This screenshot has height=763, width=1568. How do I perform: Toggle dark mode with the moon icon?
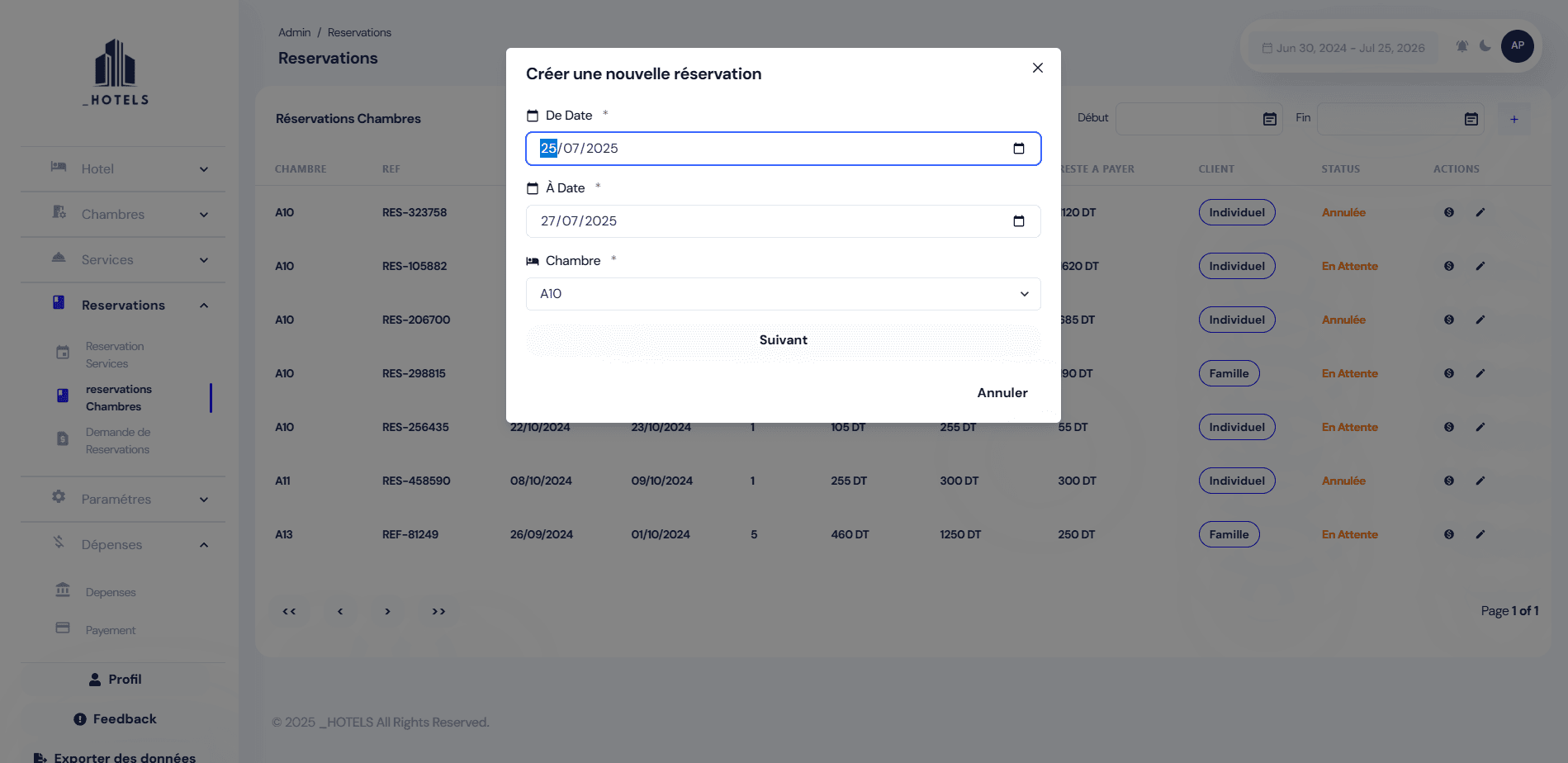(x=1486, y=46)
